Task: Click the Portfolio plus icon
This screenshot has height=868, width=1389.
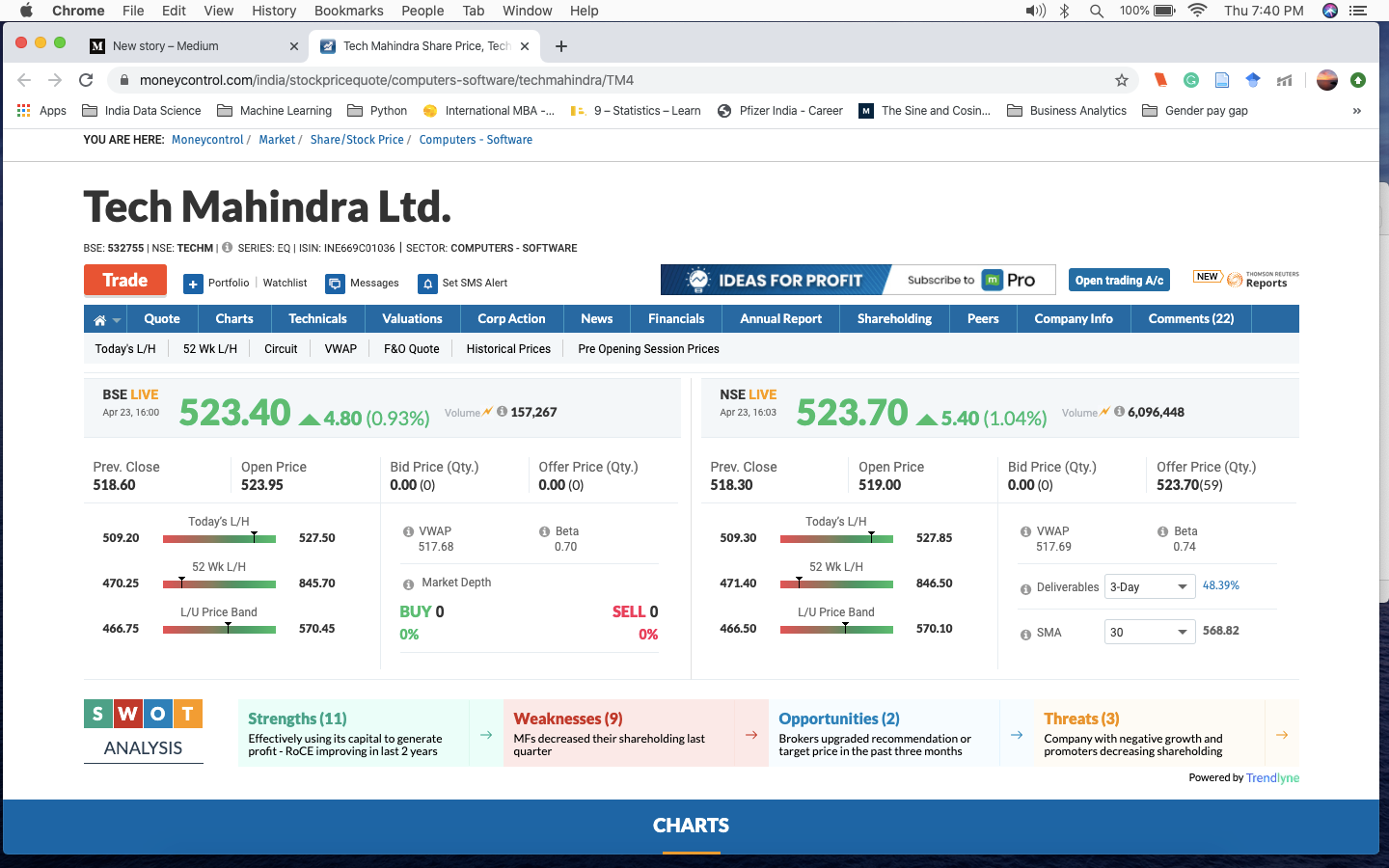Action: [193, 284]
